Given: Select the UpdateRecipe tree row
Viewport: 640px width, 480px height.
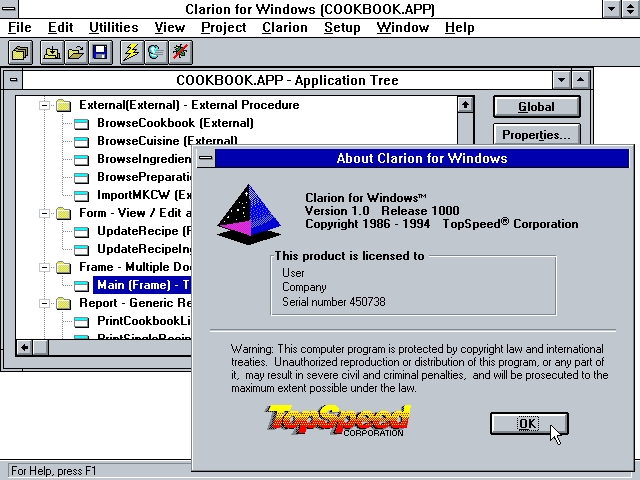Looking at the screenshot, I should (x=144, y=231).
